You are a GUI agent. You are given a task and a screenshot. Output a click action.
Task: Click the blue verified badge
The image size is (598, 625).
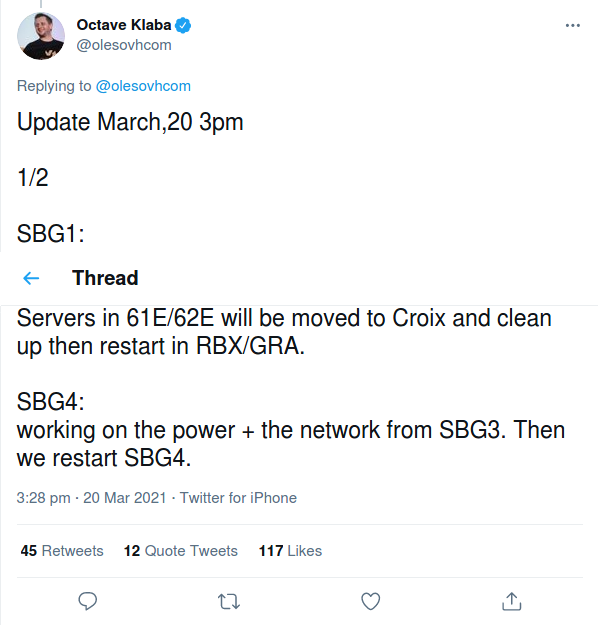tap(183, 26)
